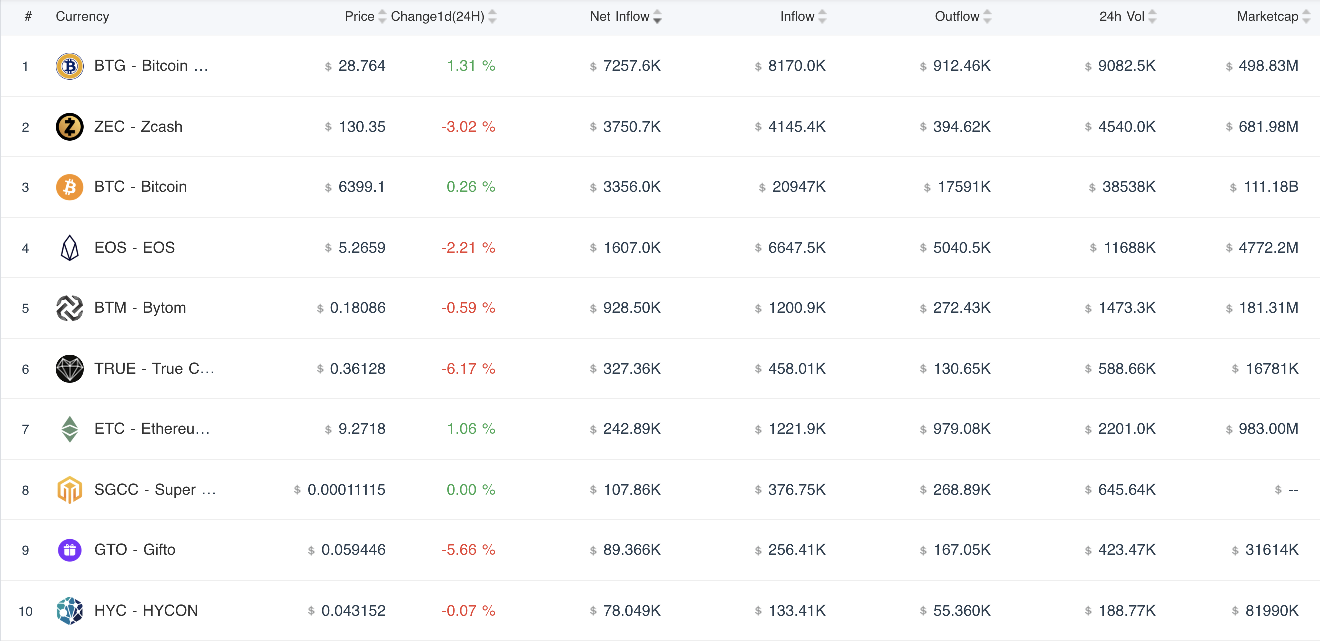Click the Bitcoin Gold coin icon

[x=69, y=66]
